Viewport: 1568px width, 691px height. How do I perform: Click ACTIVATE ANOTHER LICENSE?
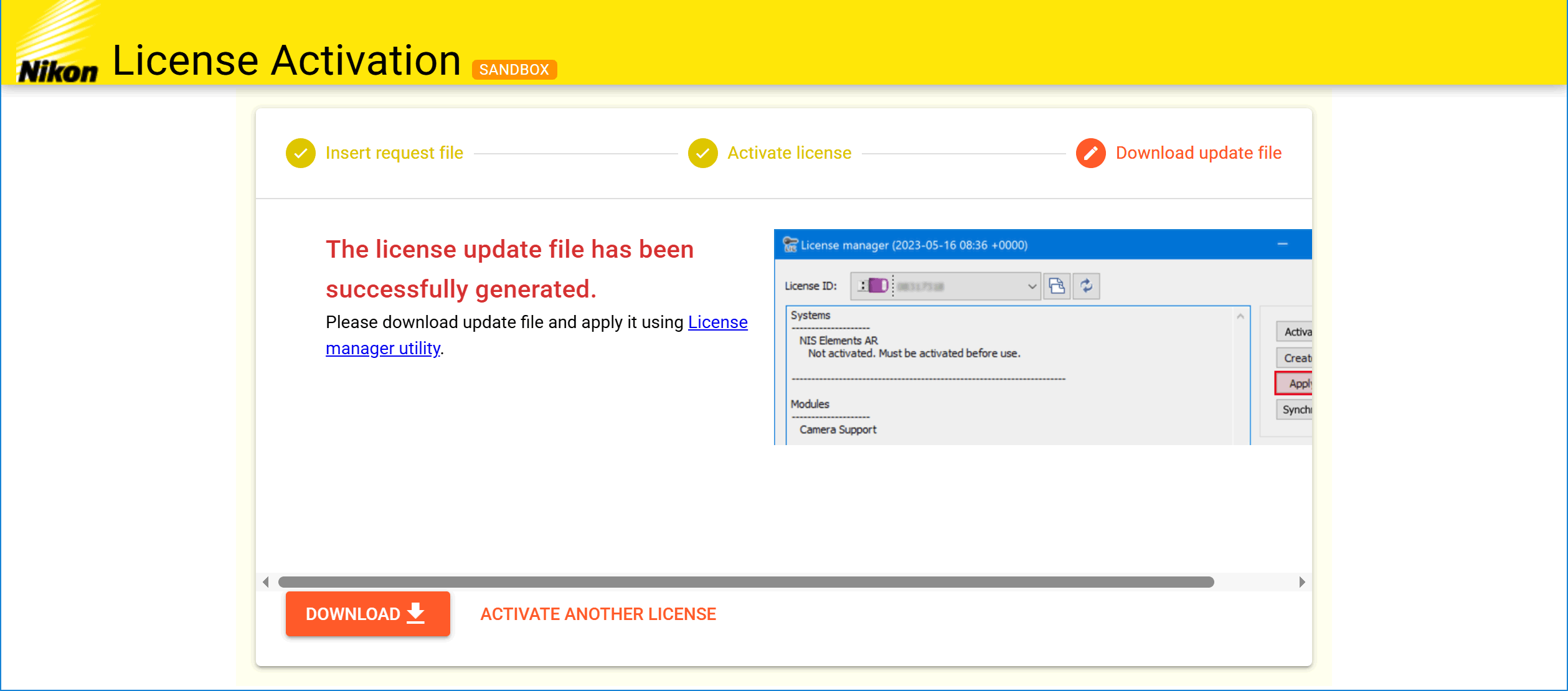click(x=598, y=614)
